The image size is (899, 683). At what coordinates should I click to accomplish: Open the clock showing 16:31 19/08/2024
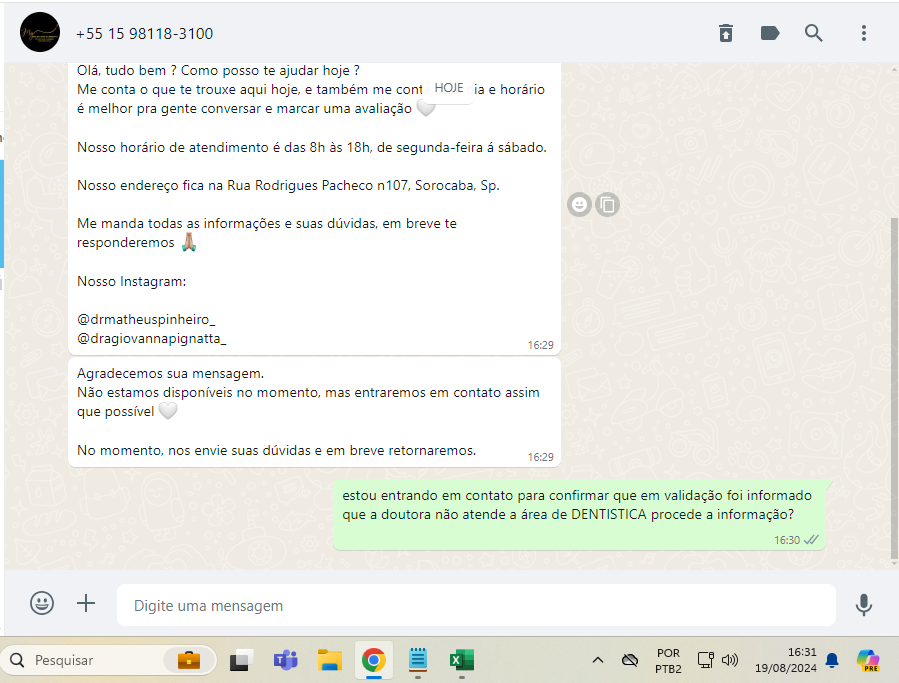tap(785, 660)
